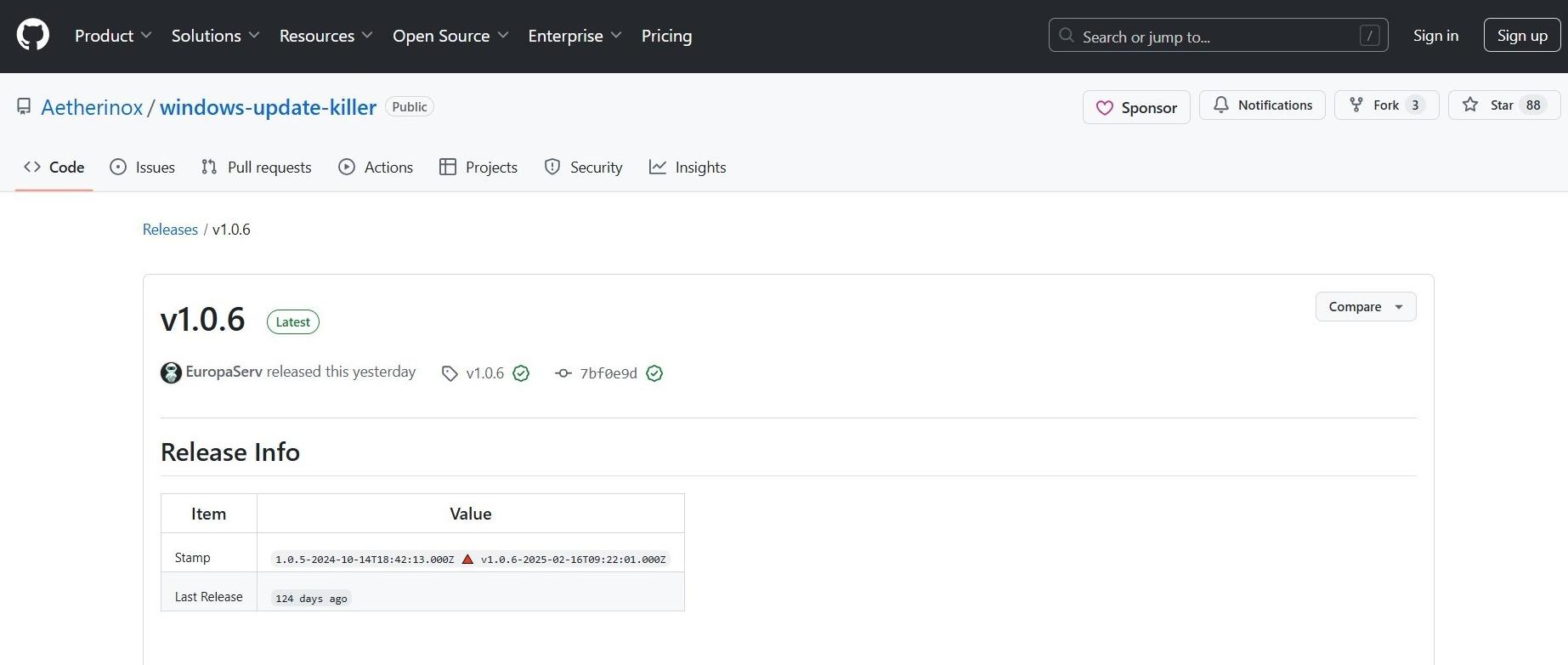This screenshot has height=665, width=1568.
Task: Expand the Solutions menu
Action: [x=215, y=36]
